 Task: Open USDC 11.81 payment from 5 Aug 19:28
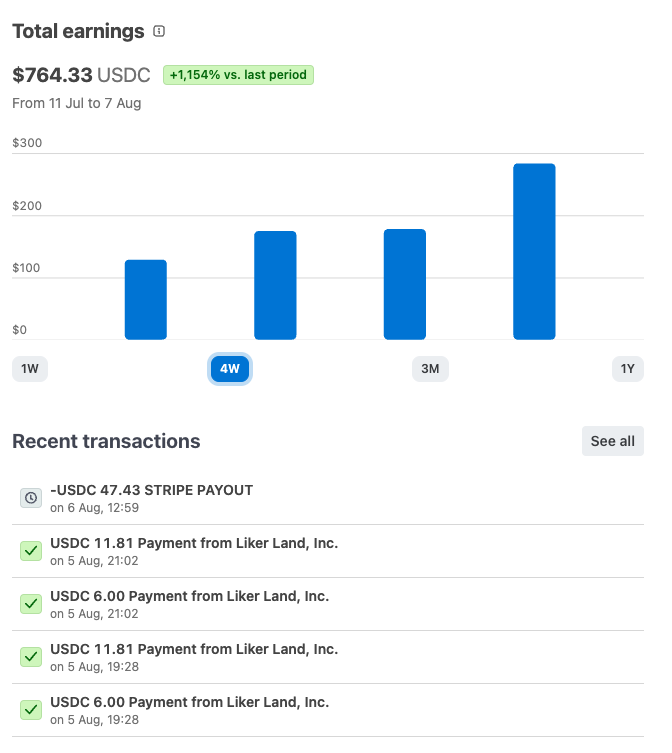coord(328,657)
